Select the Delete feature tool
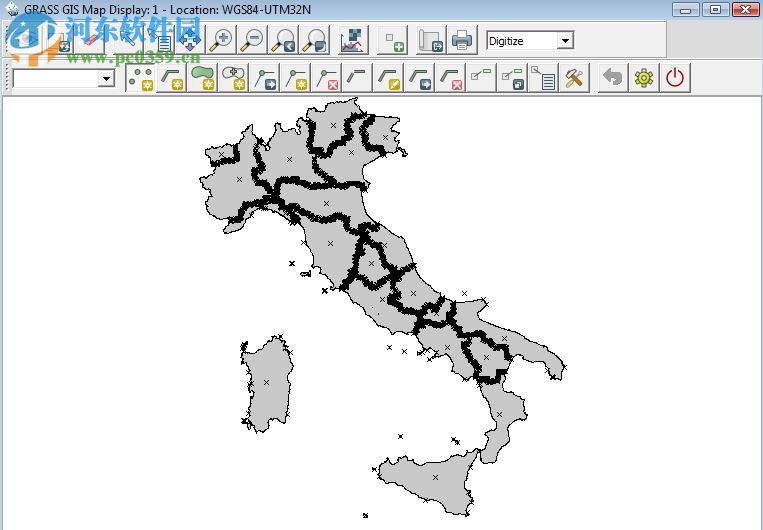The image size is (763, 530). point(451,78)
